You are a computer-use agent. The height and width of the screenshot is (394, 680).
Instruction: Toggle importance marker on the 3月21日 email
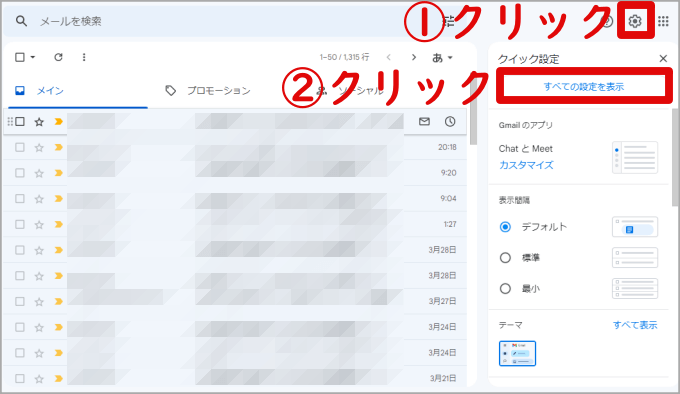(59, 378)
